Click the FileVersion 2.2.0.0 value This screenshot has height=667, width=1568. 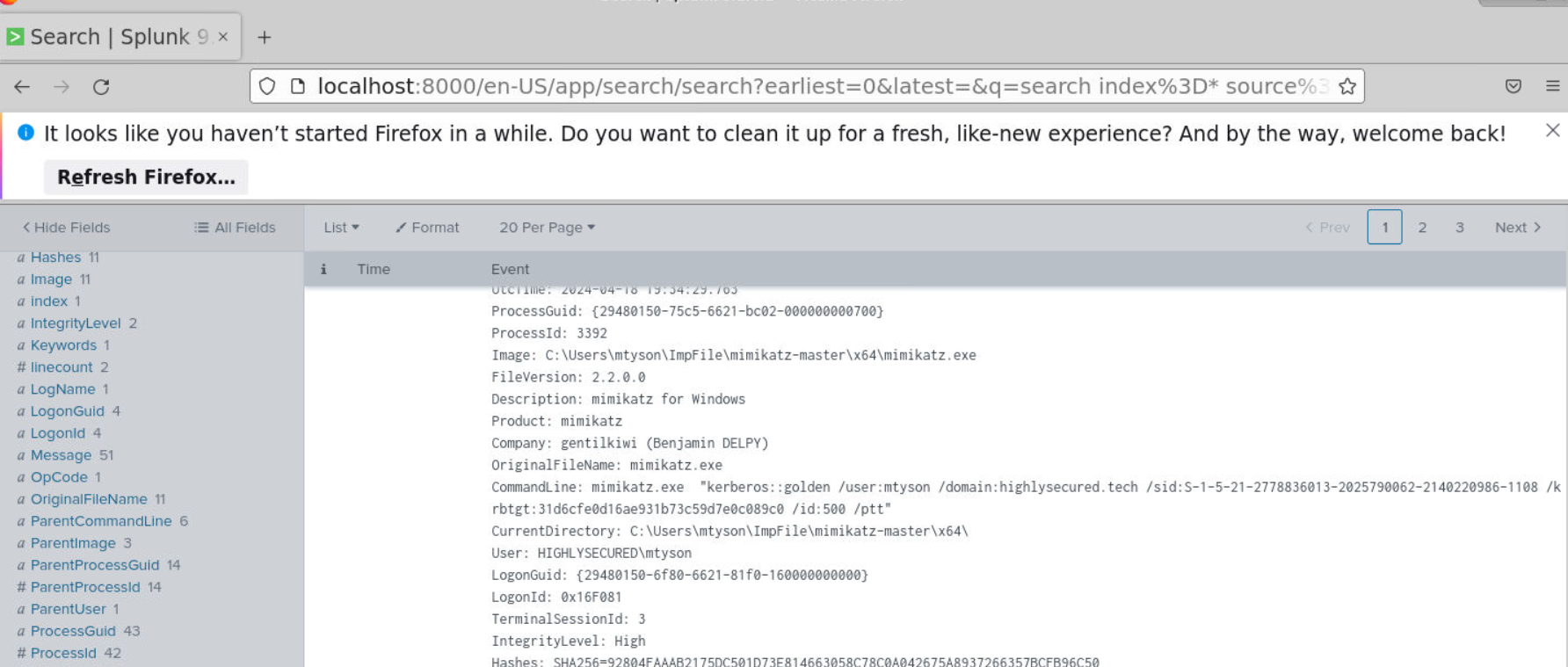point(618,377)
